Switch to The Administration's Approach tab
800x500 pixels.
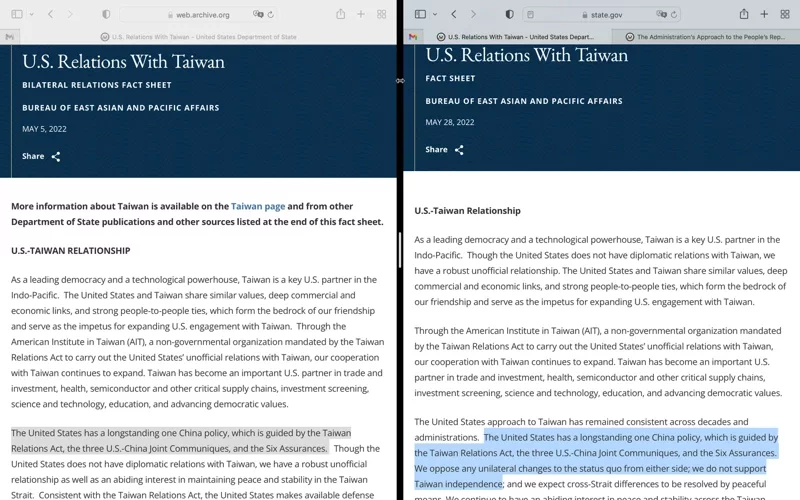pyautogui.click(x=706, y=37)
